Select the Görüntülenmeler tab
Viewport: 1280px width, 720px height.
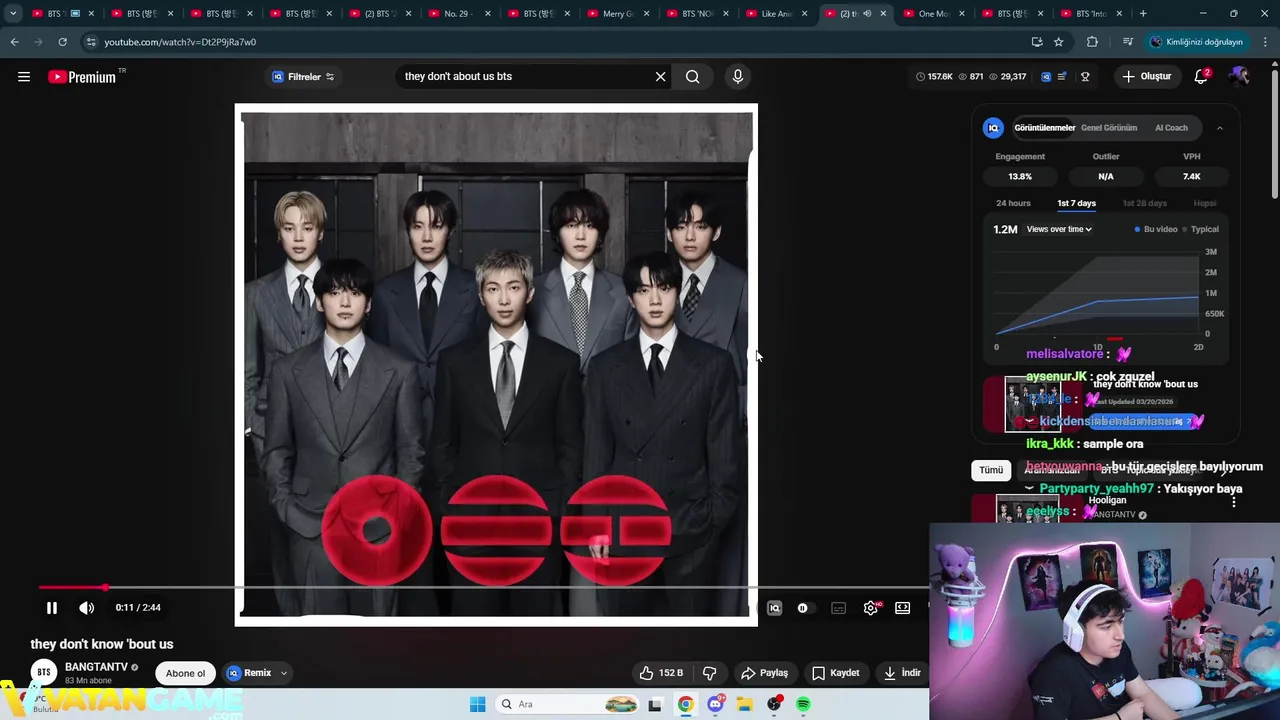click(x=1045, y=128)
